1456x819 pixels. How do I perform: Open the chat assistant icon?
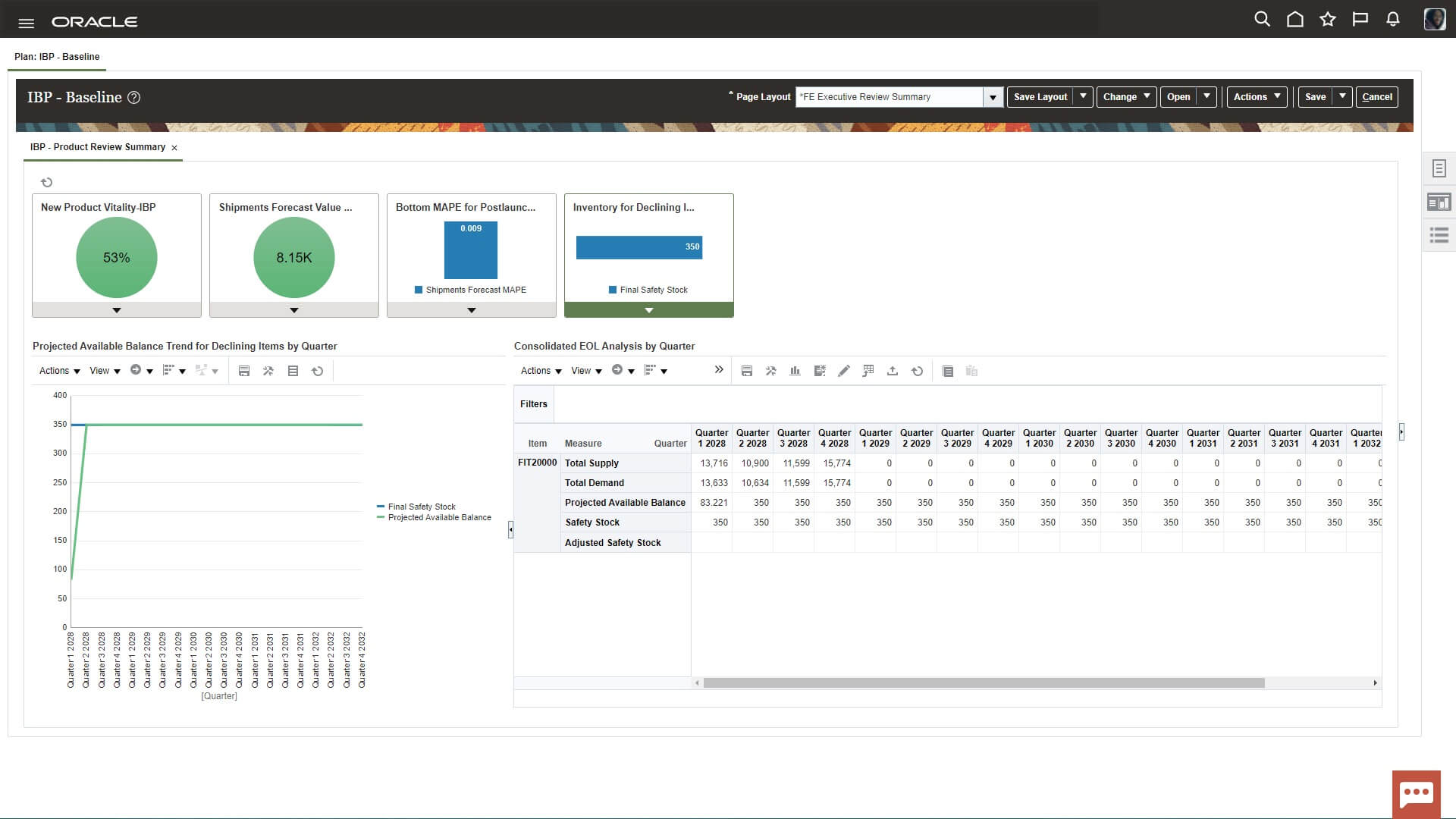coord(1416,794)
